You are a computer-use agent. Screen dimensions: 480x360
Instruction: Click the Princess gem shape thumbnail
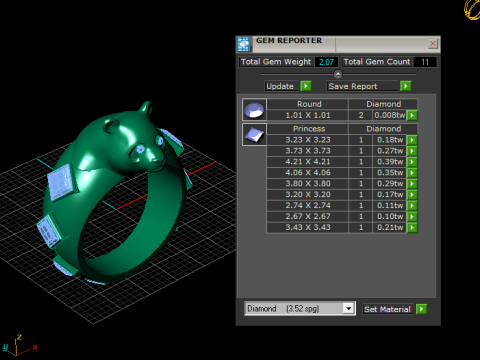pos(254,134)
